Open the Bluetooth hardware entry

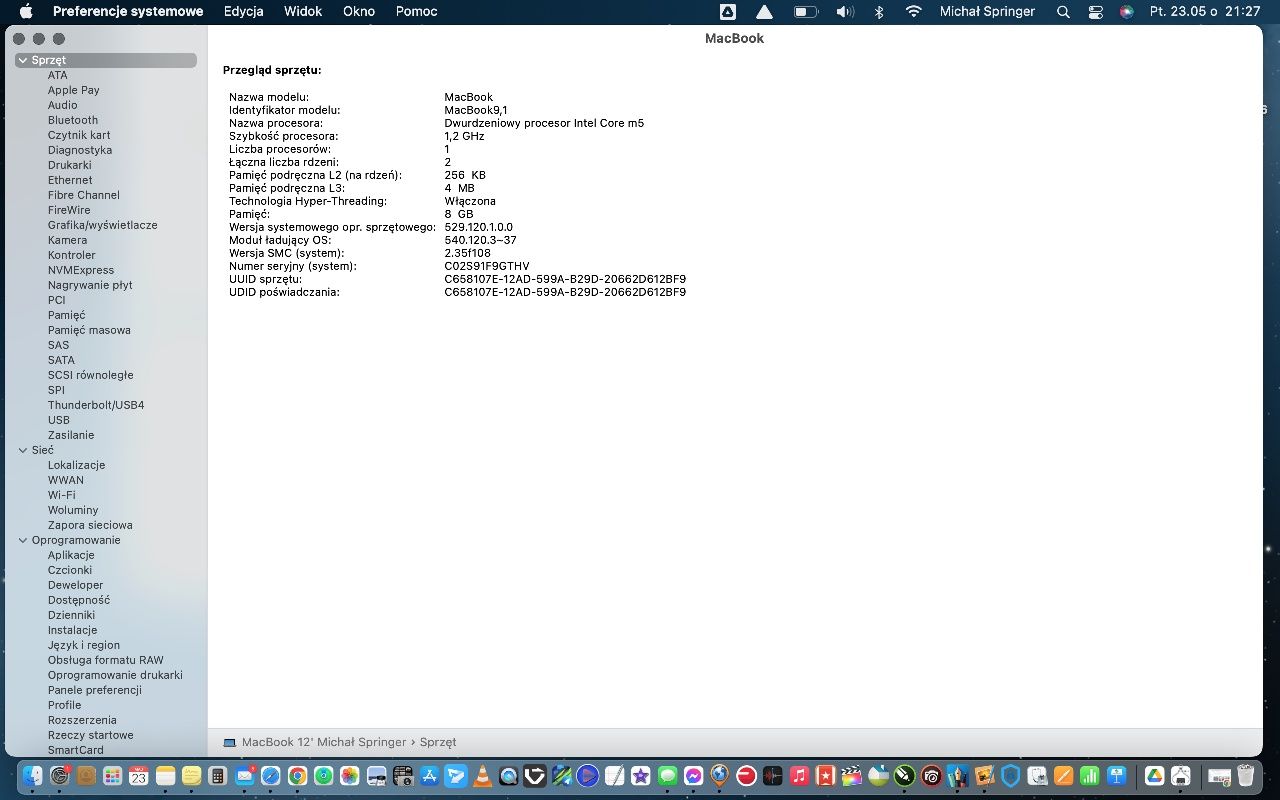click(x=73, y=120)
